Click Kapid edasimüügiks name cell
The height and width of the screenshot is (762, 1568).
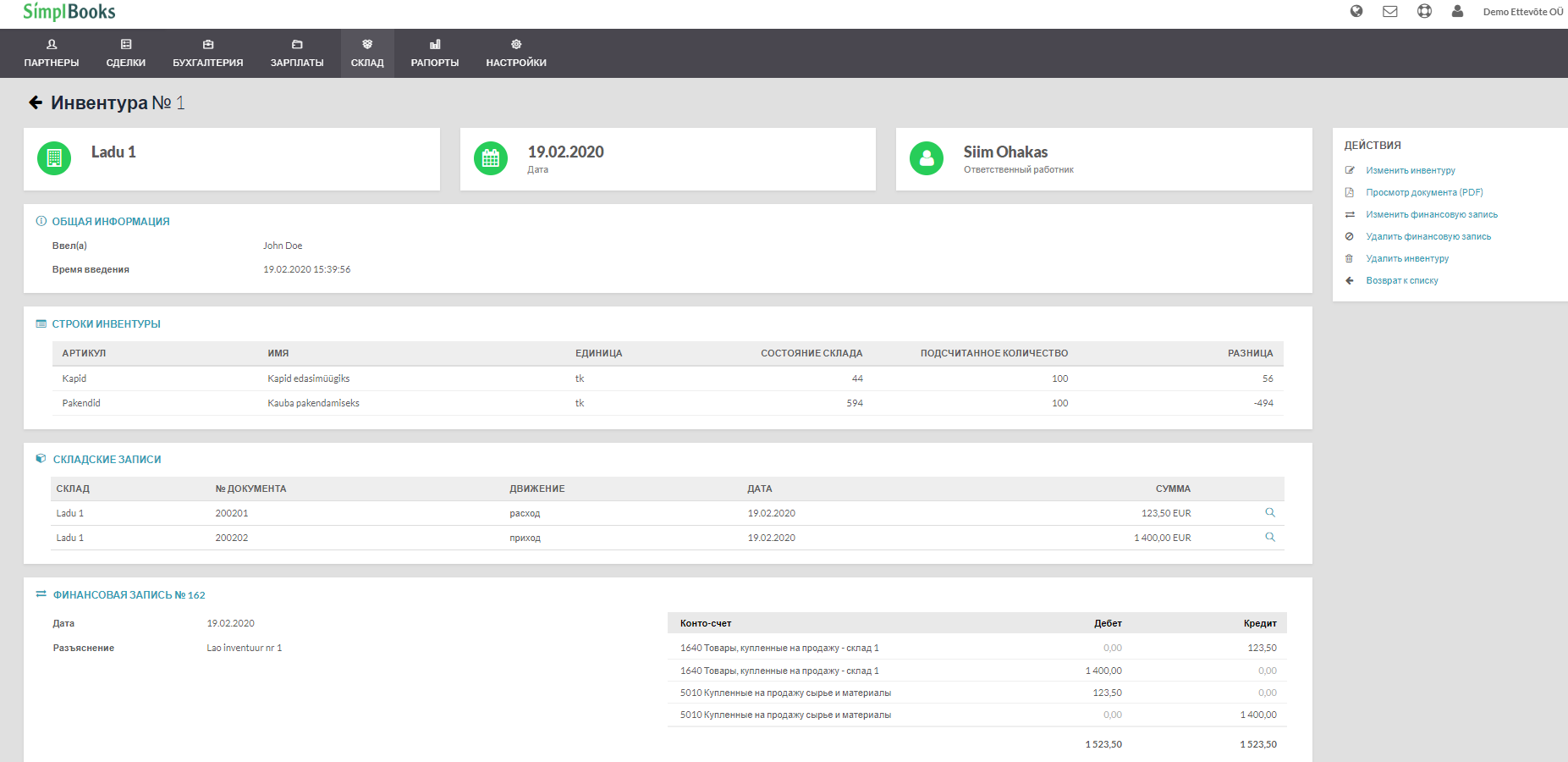[309, 378]
